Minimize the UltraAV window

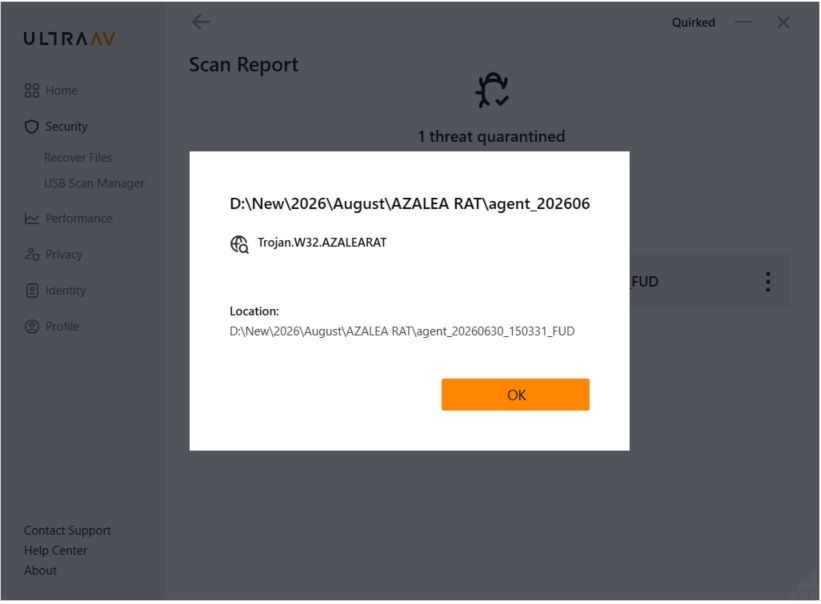pyautogui.click(x=743, y=23)
